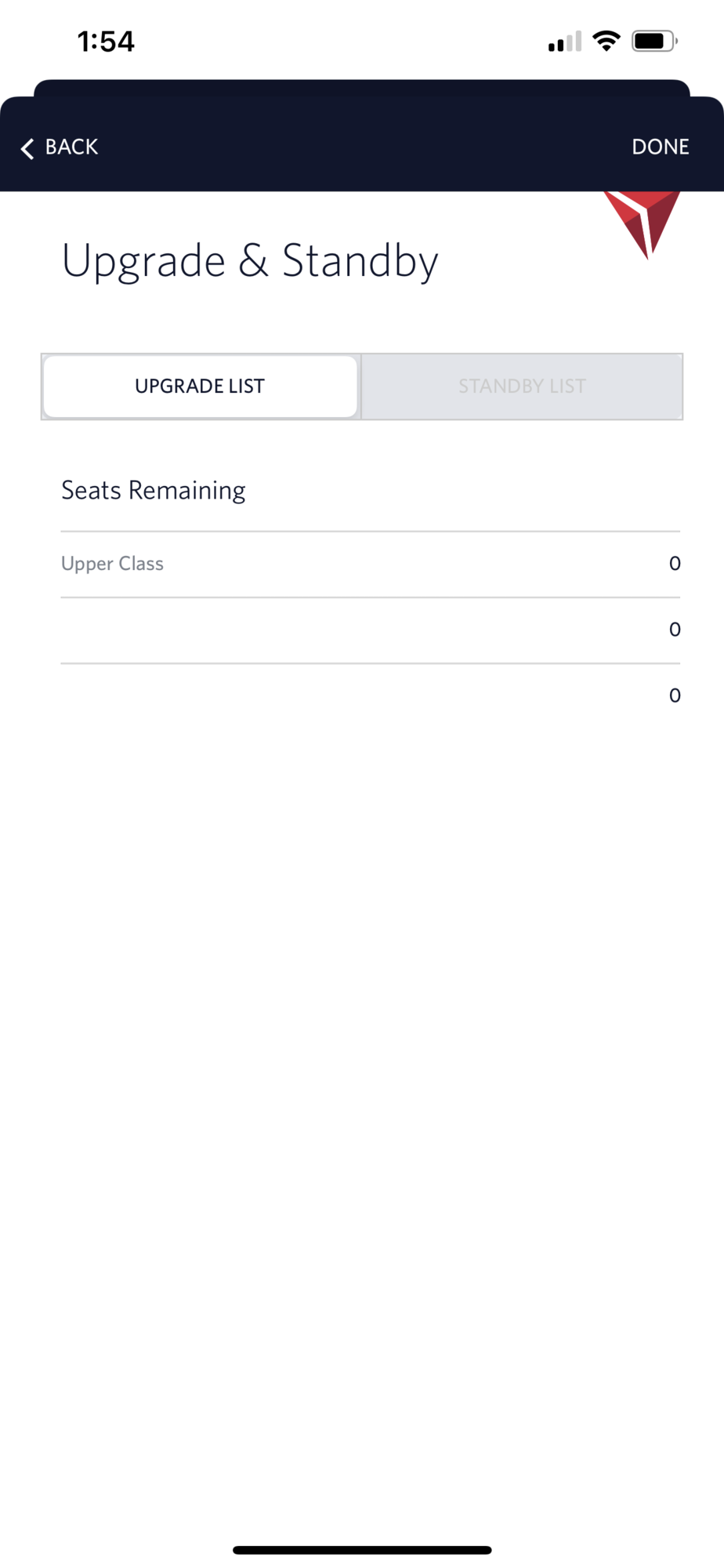Tap the Upper Class seat count zero
The width and height of the screenshot is (724, 1568).
(x=675, y=564)
